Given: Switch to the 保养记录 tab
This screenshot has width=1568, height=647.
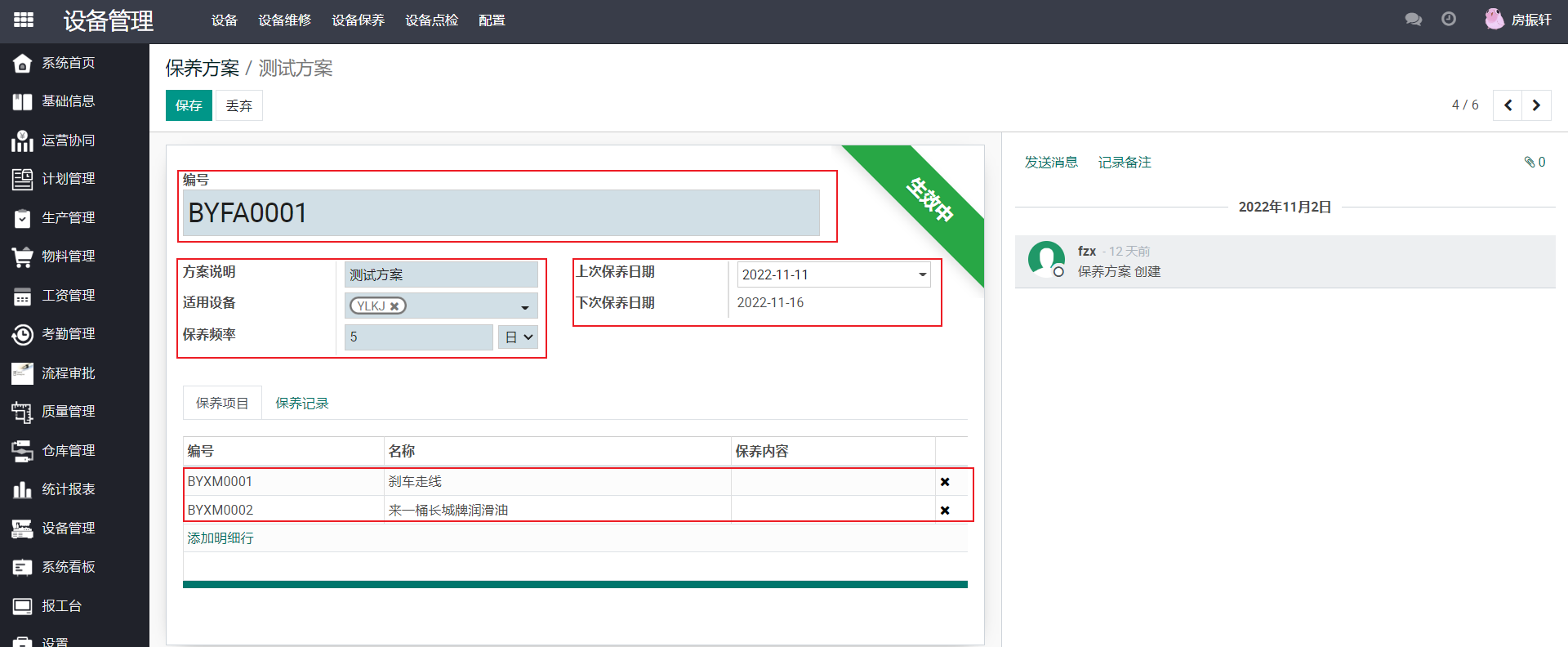Looking at the screenshot, I should (x=302, y=403).
